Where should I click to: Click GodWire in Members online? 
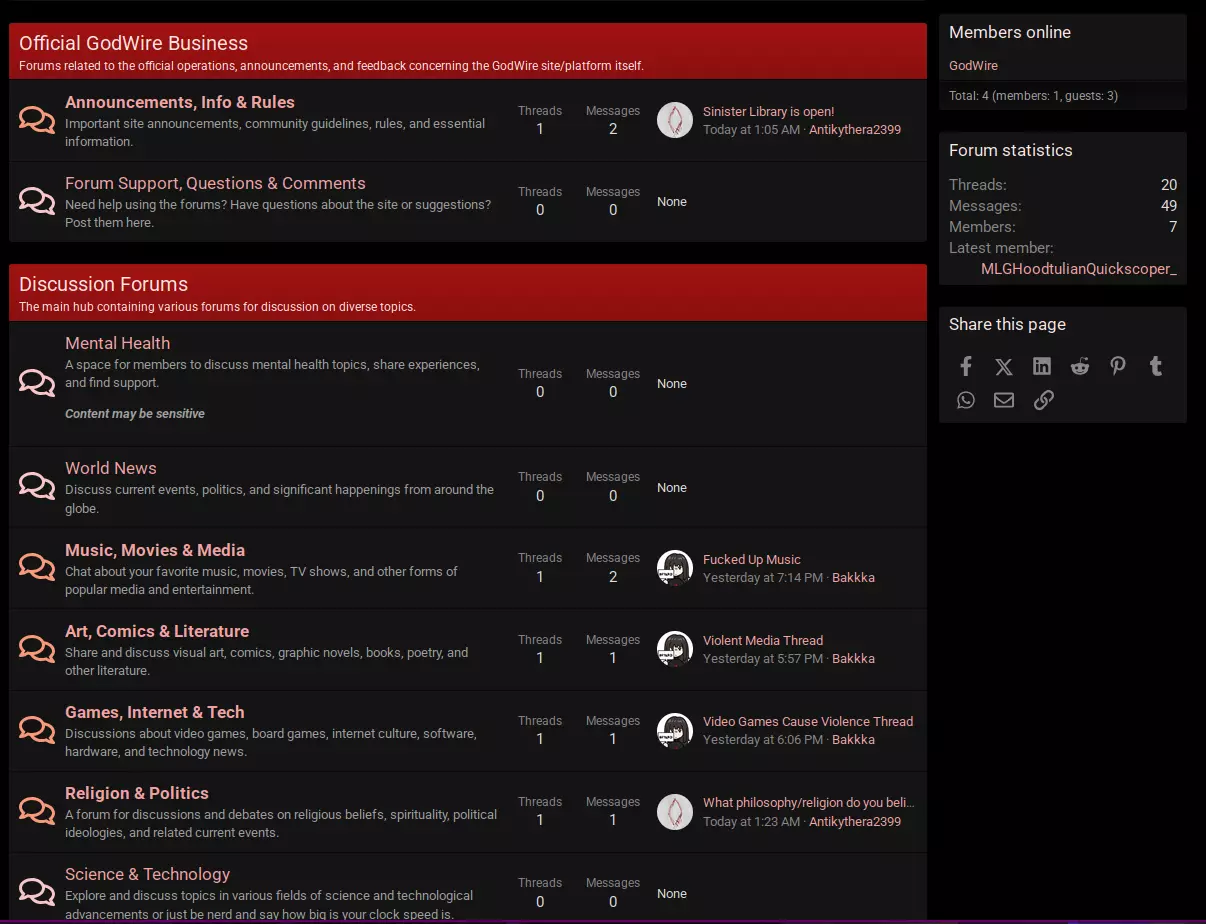(x=973, y=66)
